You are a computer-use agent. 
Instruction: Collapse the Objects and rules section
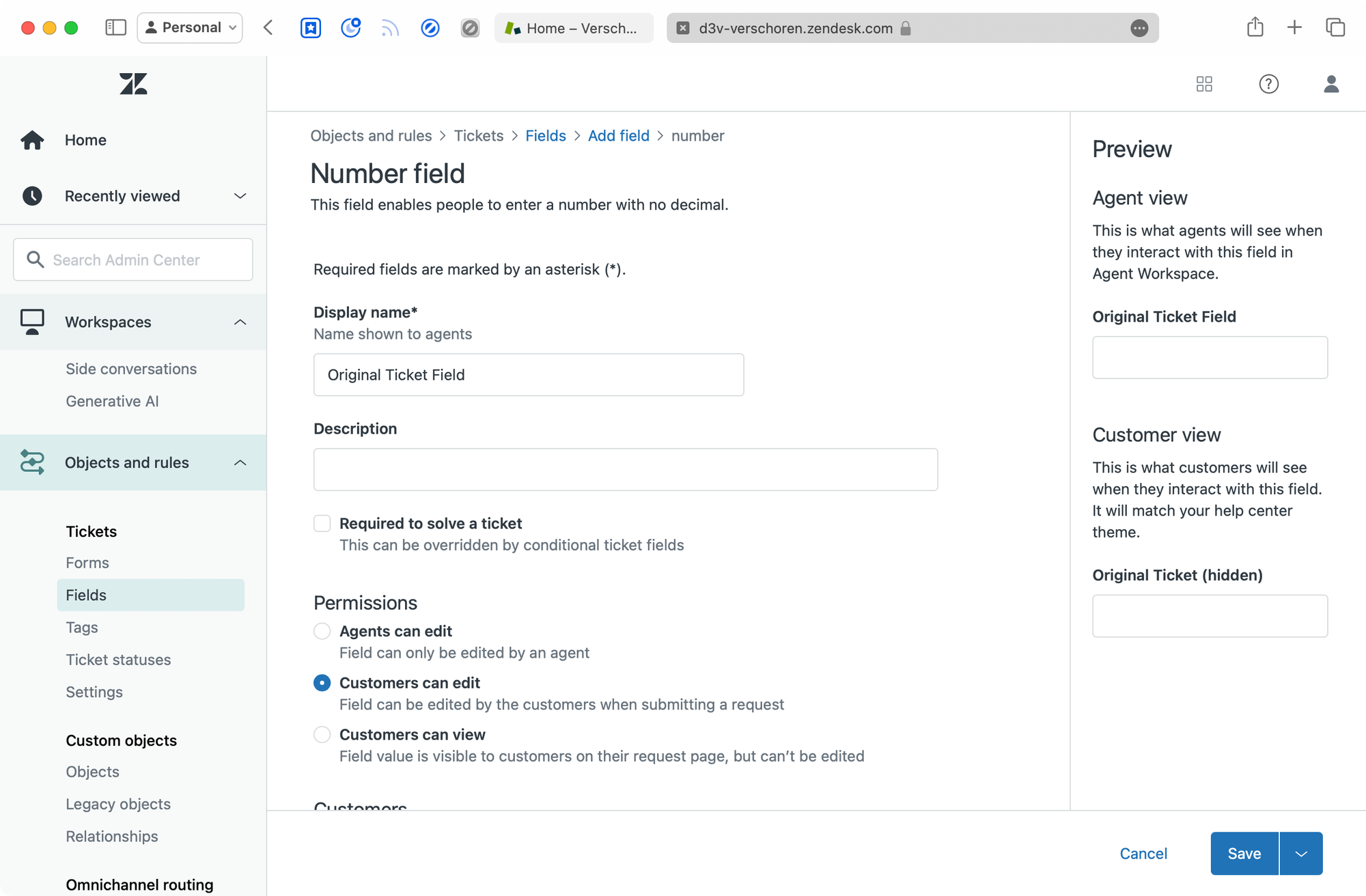[x=240, y=463]
